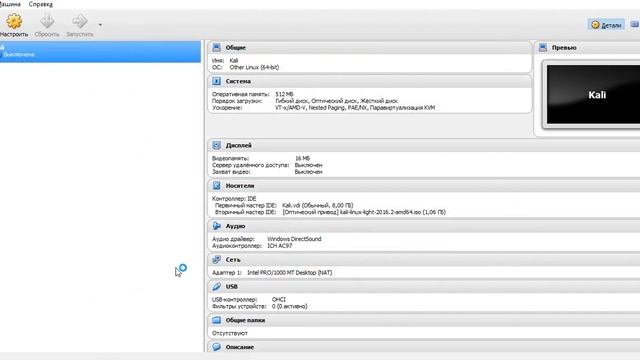Click the Kali.vdi disk entry
The width and height of the screenshot is (640, 360).
318,205
